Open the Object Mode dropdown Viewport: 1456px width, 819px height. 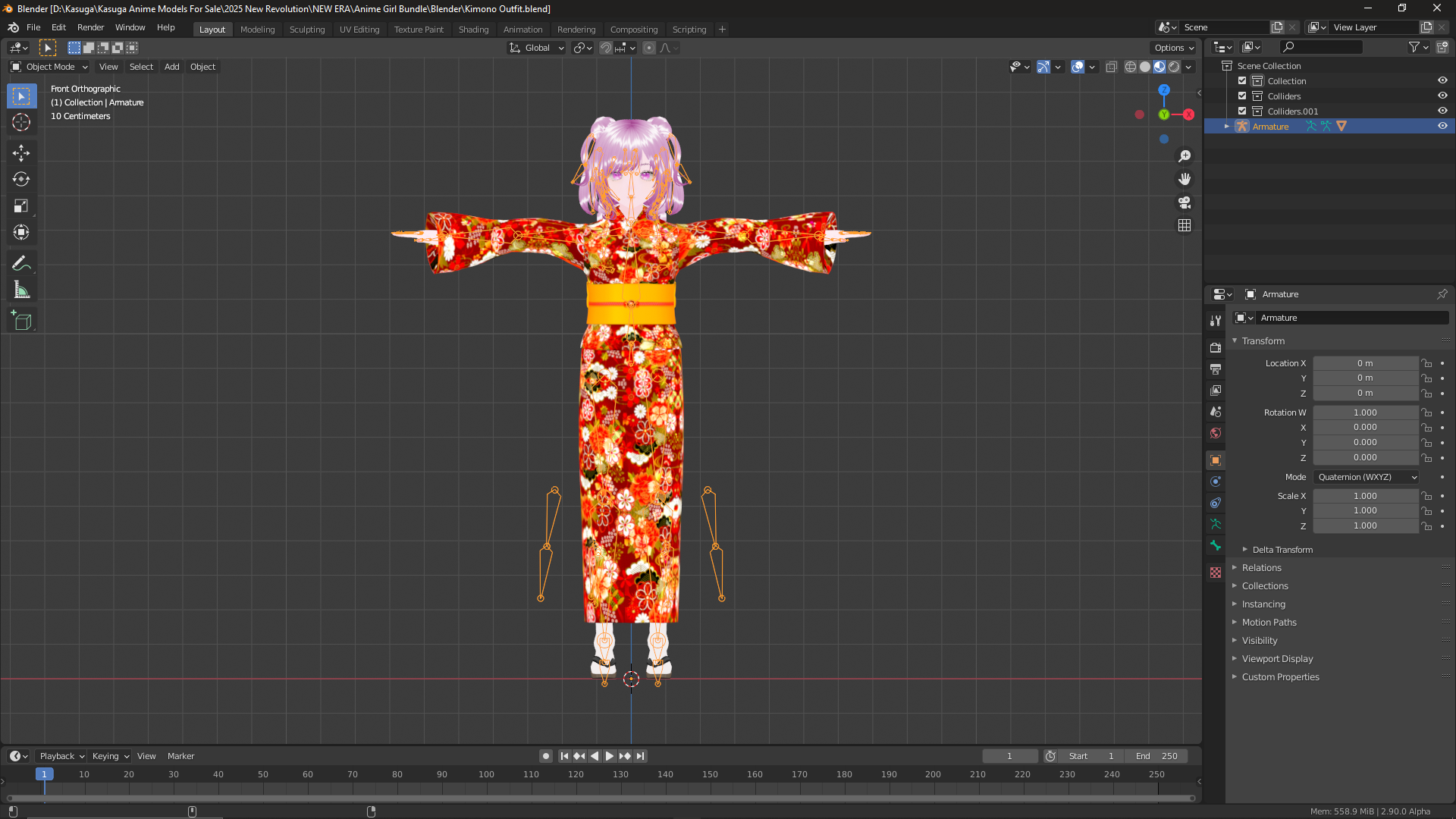pyautogui.click(x=50, y=67)
